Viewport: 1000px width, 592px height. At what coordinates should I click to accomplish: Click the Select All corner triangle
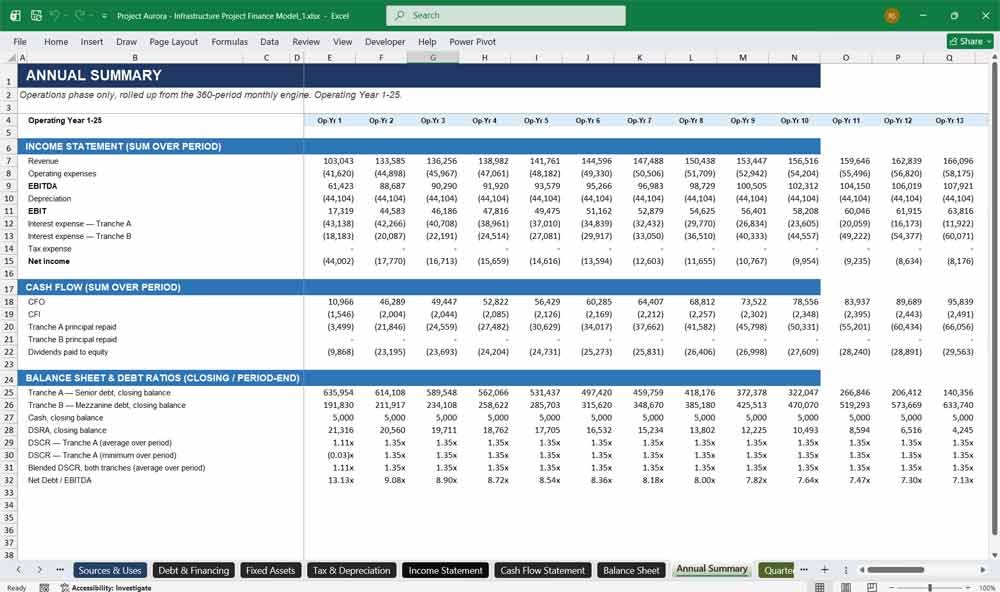(11, 57)
